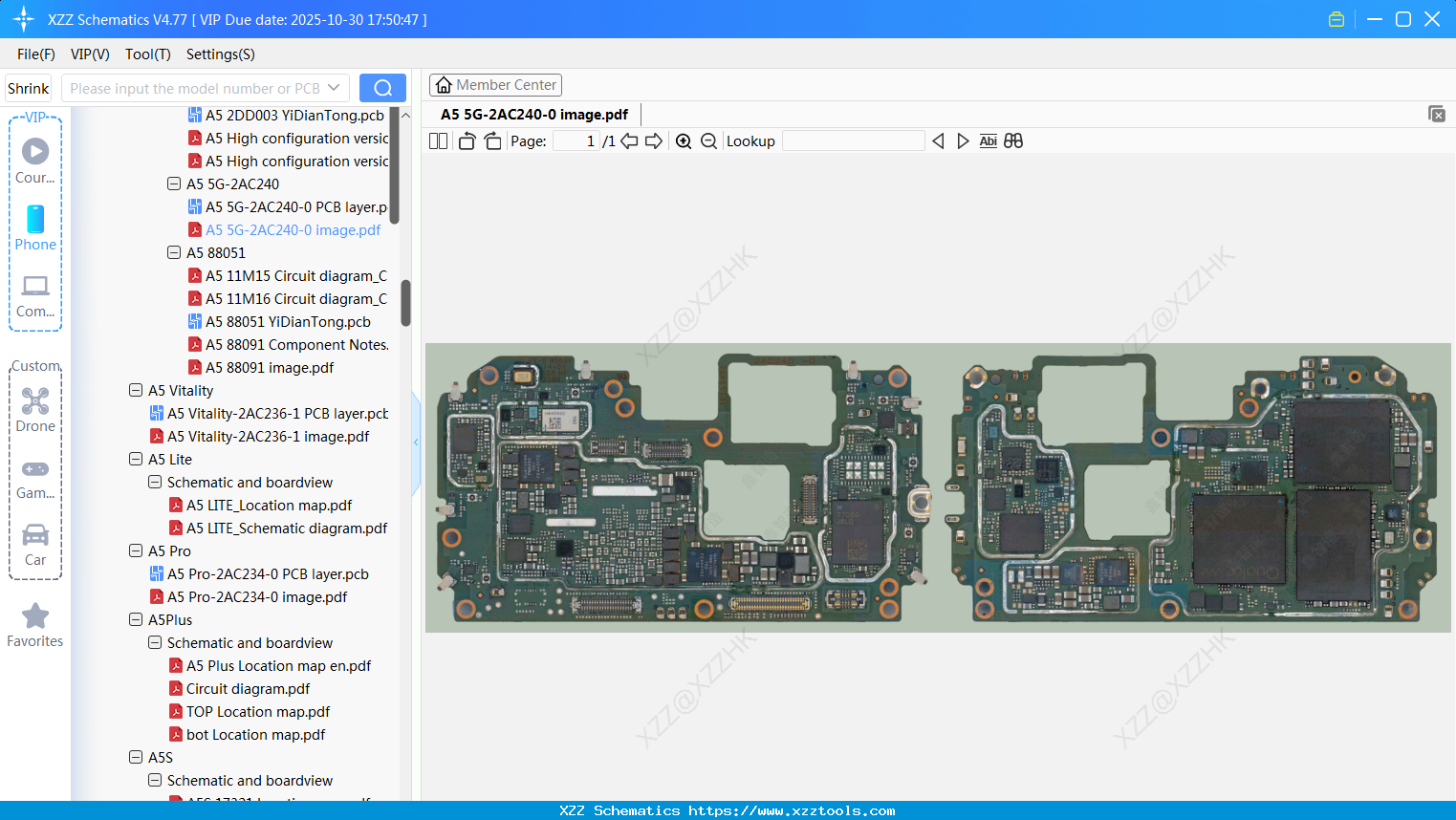The image size is (1456, 820).
Task: Collapse the A5 5G-2AC240 tree node
Action: point(174,183)
